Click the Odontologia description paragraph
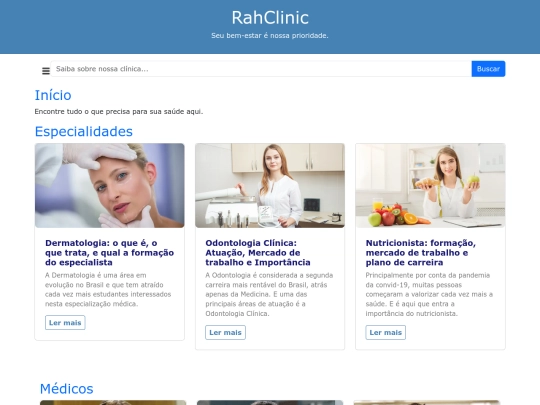 tap(269, 294)
